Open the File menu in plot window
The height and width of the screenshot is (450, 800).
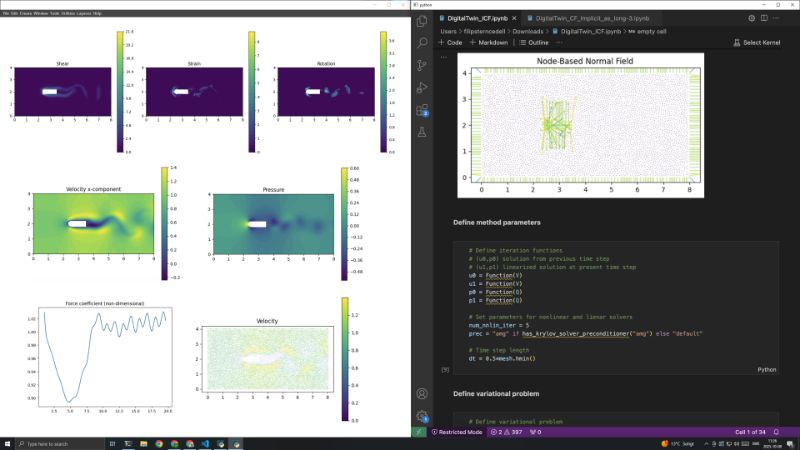coord(6,13)
